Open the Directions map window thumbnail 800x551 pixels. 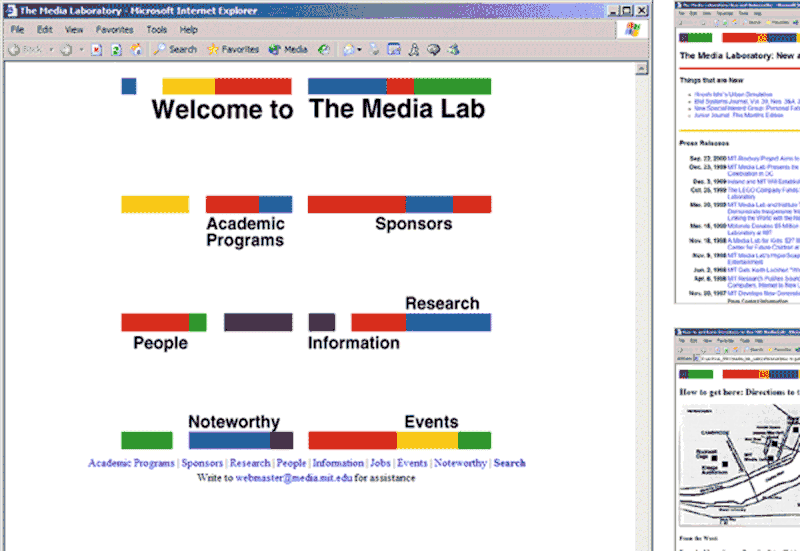[x=737, y=439]
